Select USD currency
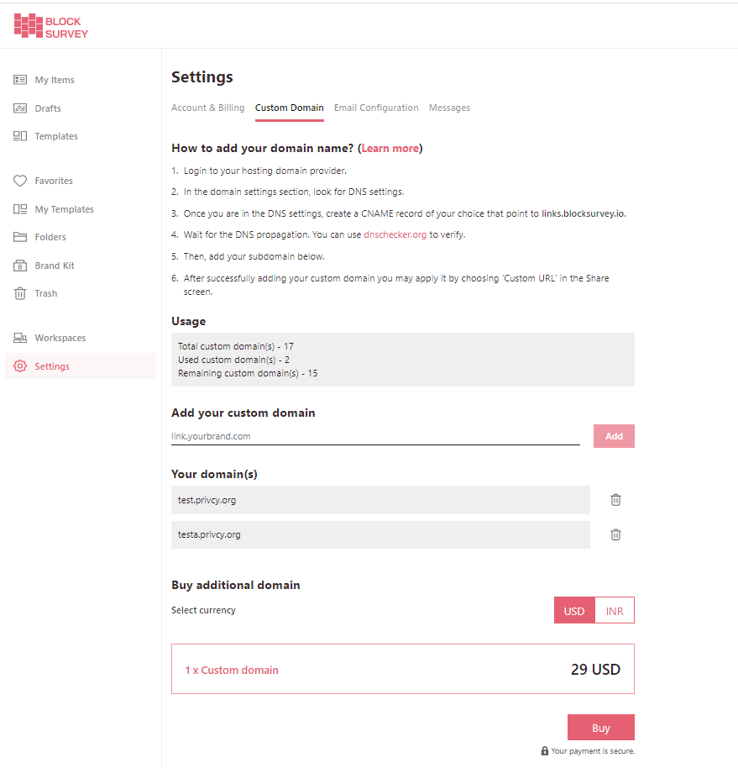738x768 pixels. pos(574,611)
